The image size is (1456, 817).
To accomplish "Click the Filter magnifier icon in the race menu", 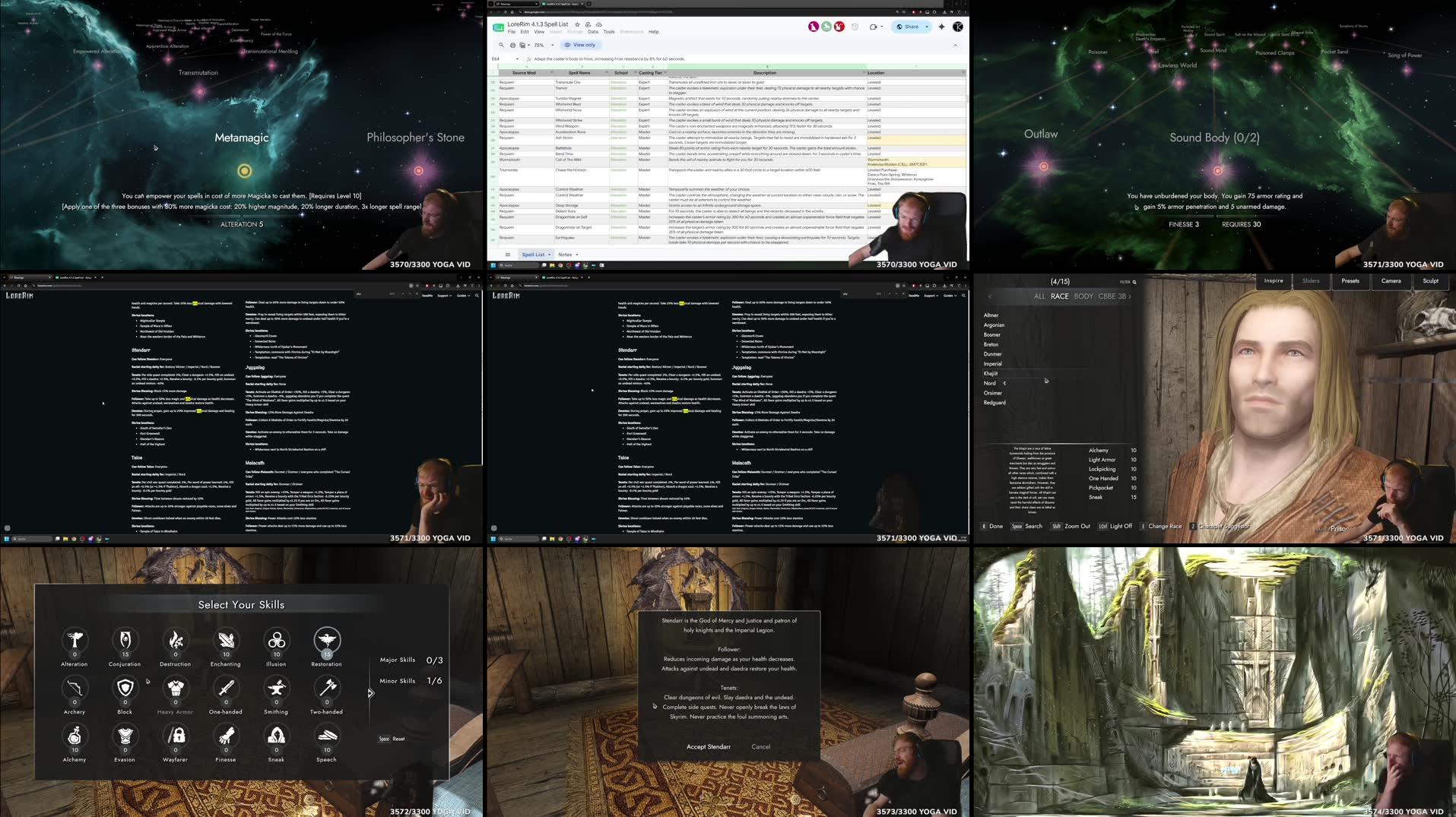I will (x=1134, y=282).
